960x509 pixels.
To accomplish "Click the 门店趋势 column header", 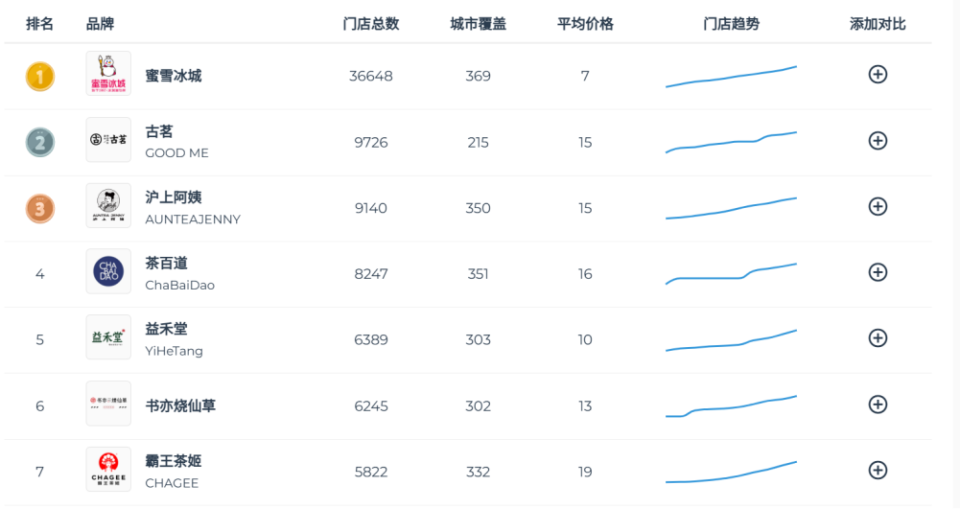I will coord(731,23).
